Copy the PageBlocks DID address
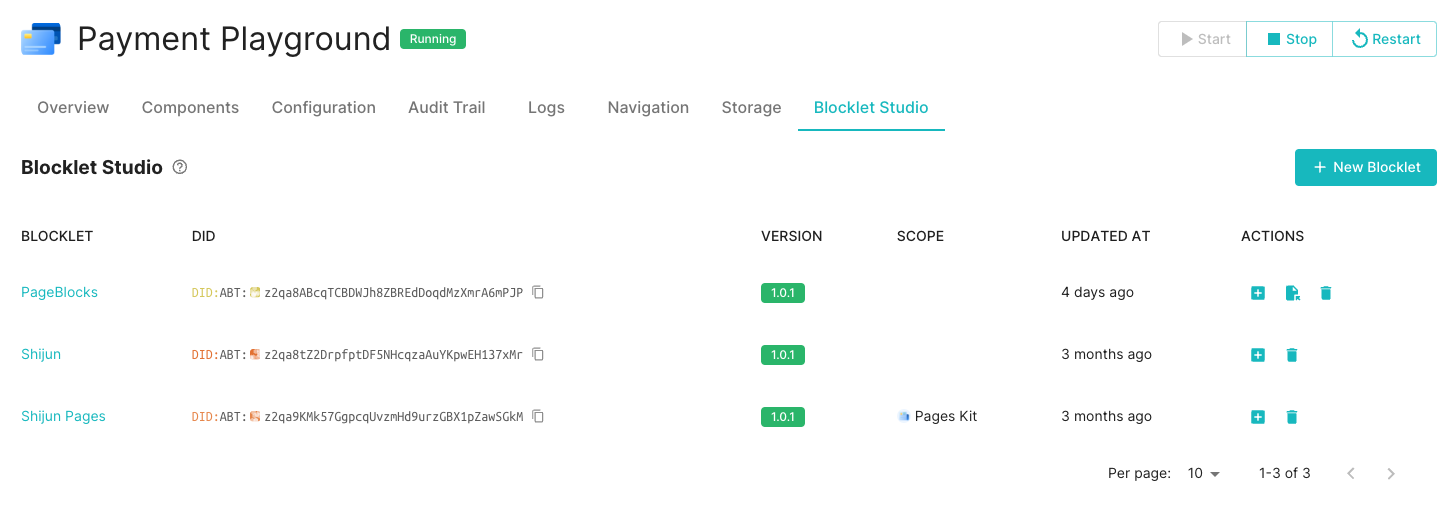Viewport: 1453px width, 519px height. [x=538, y=293]
